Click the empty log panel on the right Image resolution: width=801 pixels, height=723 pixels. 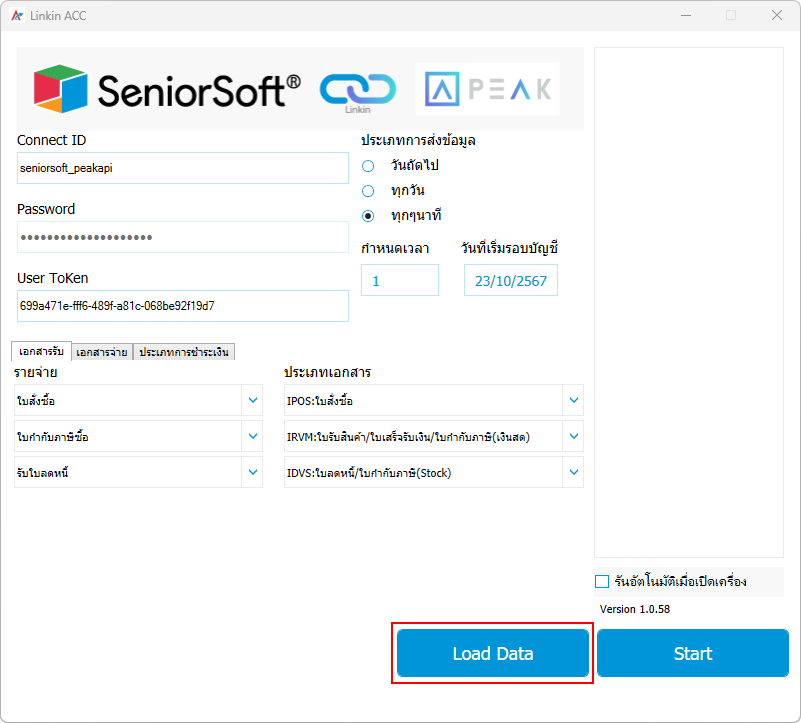click(689, 302)
